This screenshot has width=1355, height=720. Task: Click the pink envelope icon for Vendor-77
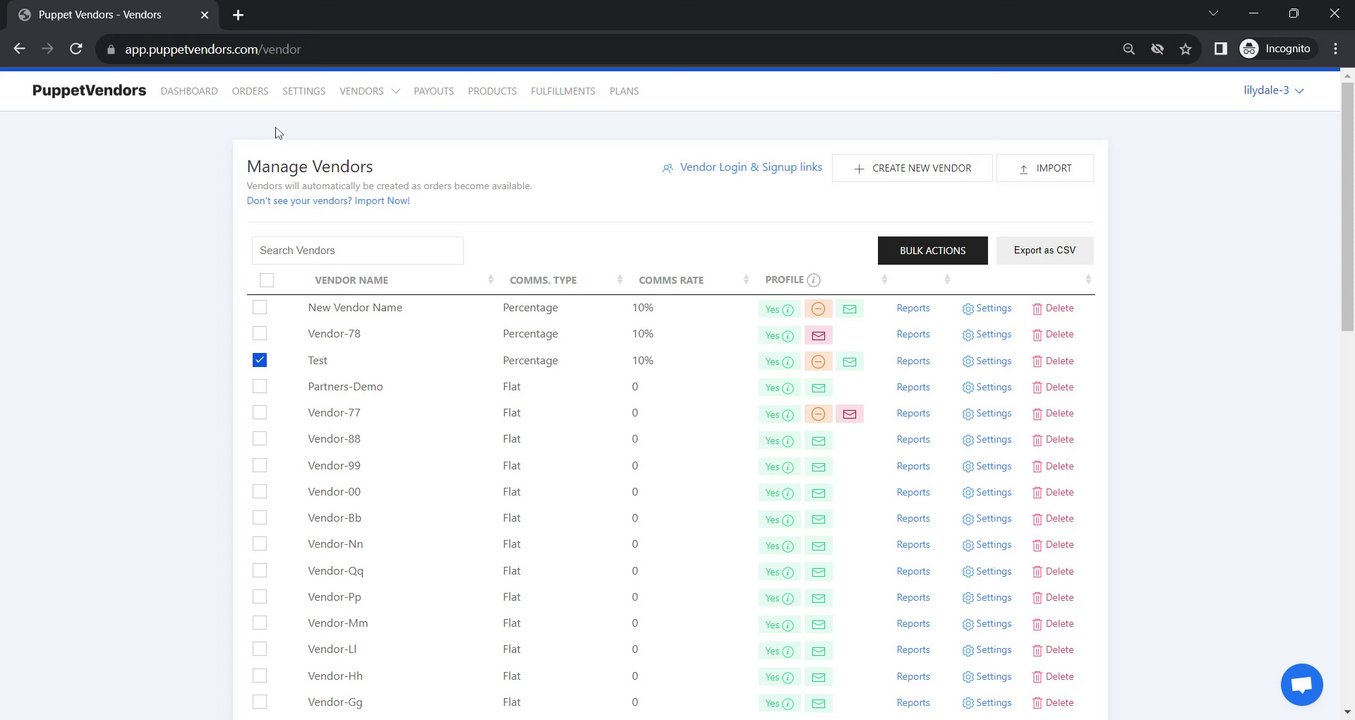849,414
